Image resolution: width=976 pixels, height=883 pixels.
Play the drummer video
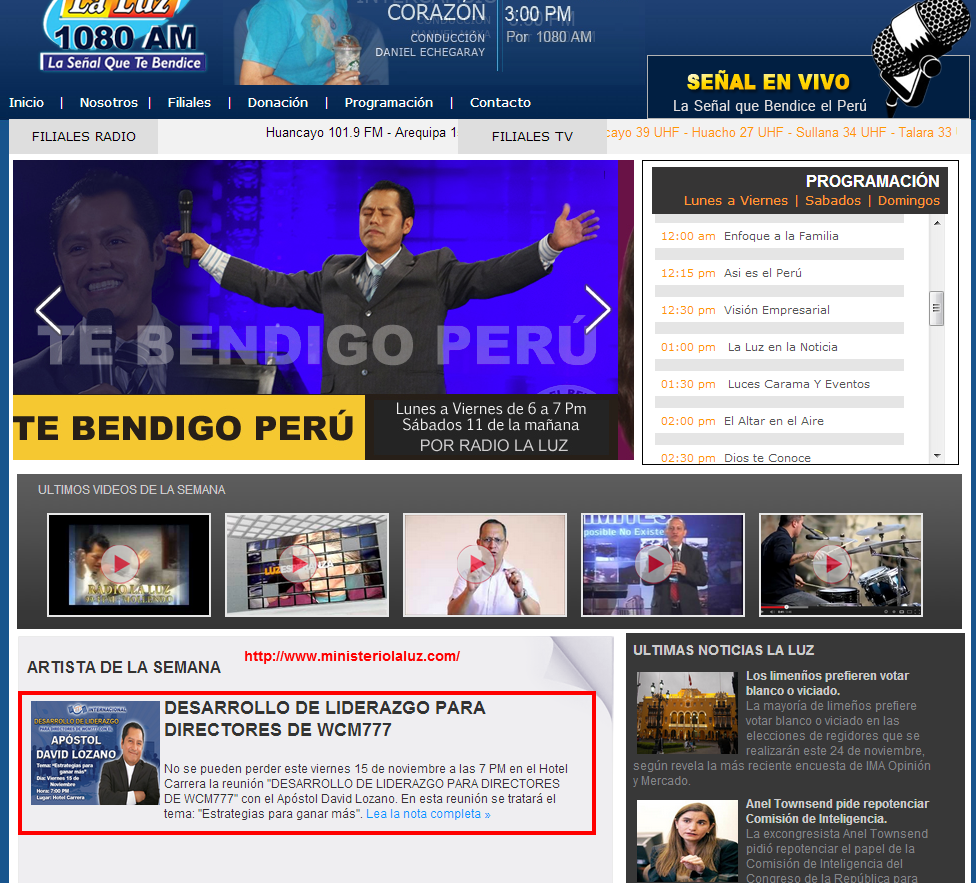(x=841, y=565)
